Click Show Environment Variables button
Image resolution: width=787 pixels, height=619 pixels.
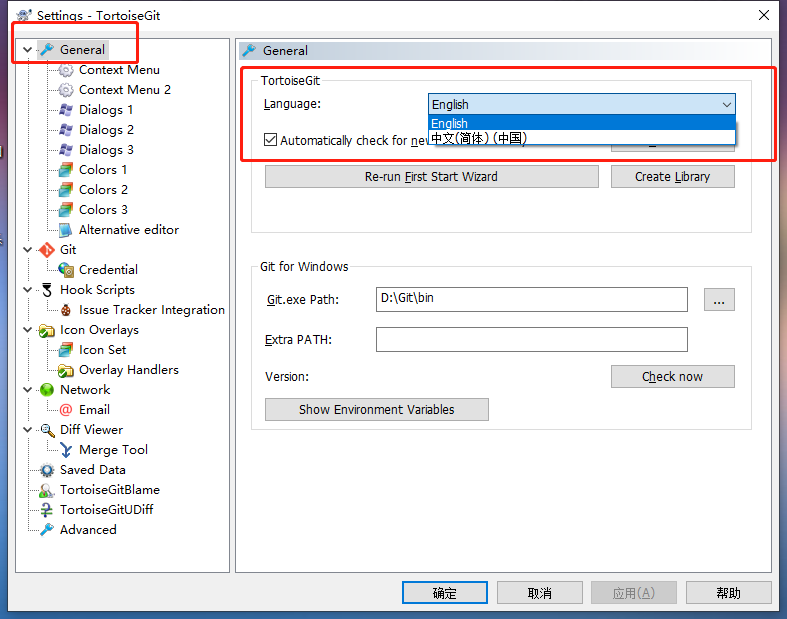[377, 410]
